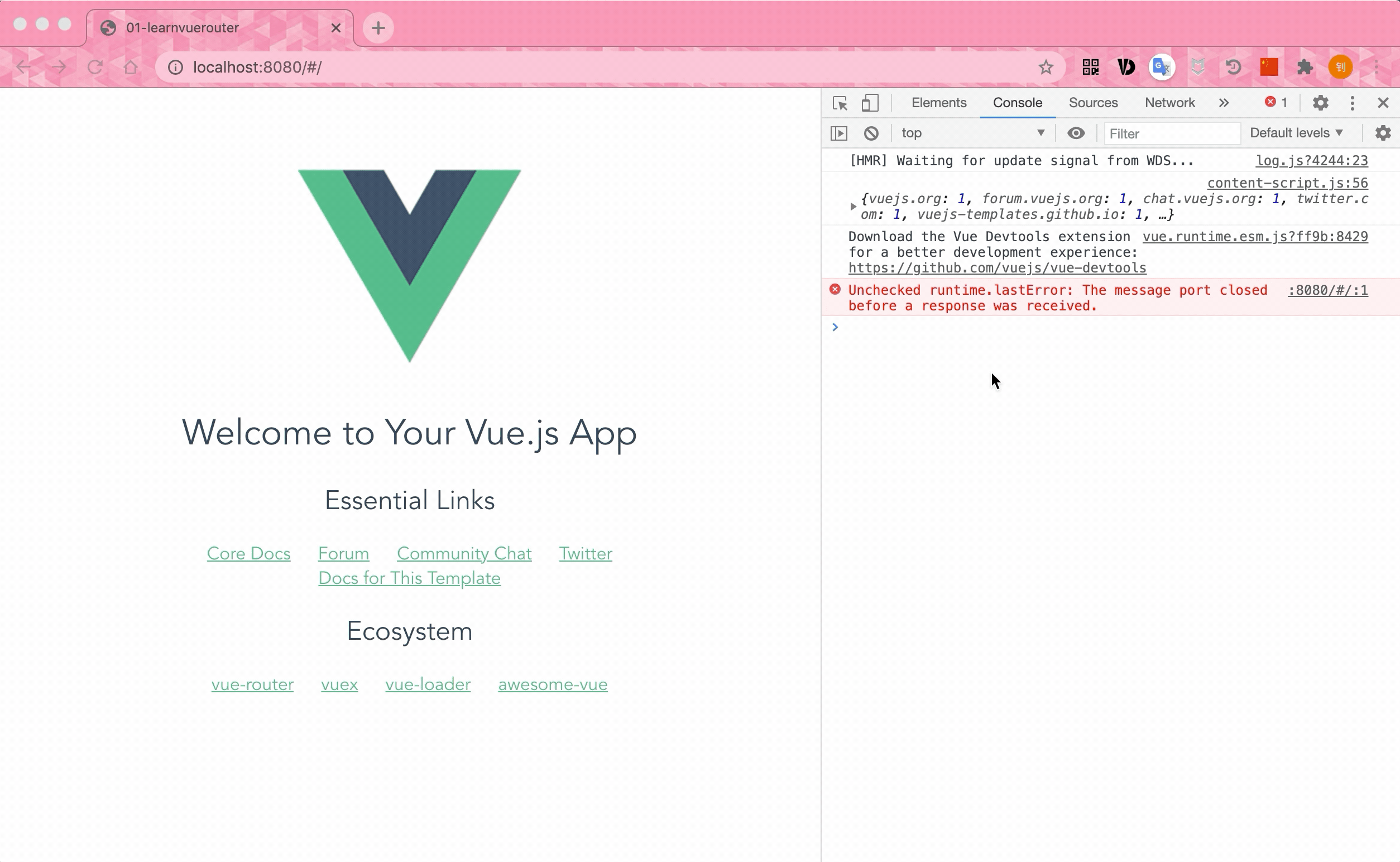Open the Sources panel in DevTools
1400x862 pixels.
[1094, 103]
